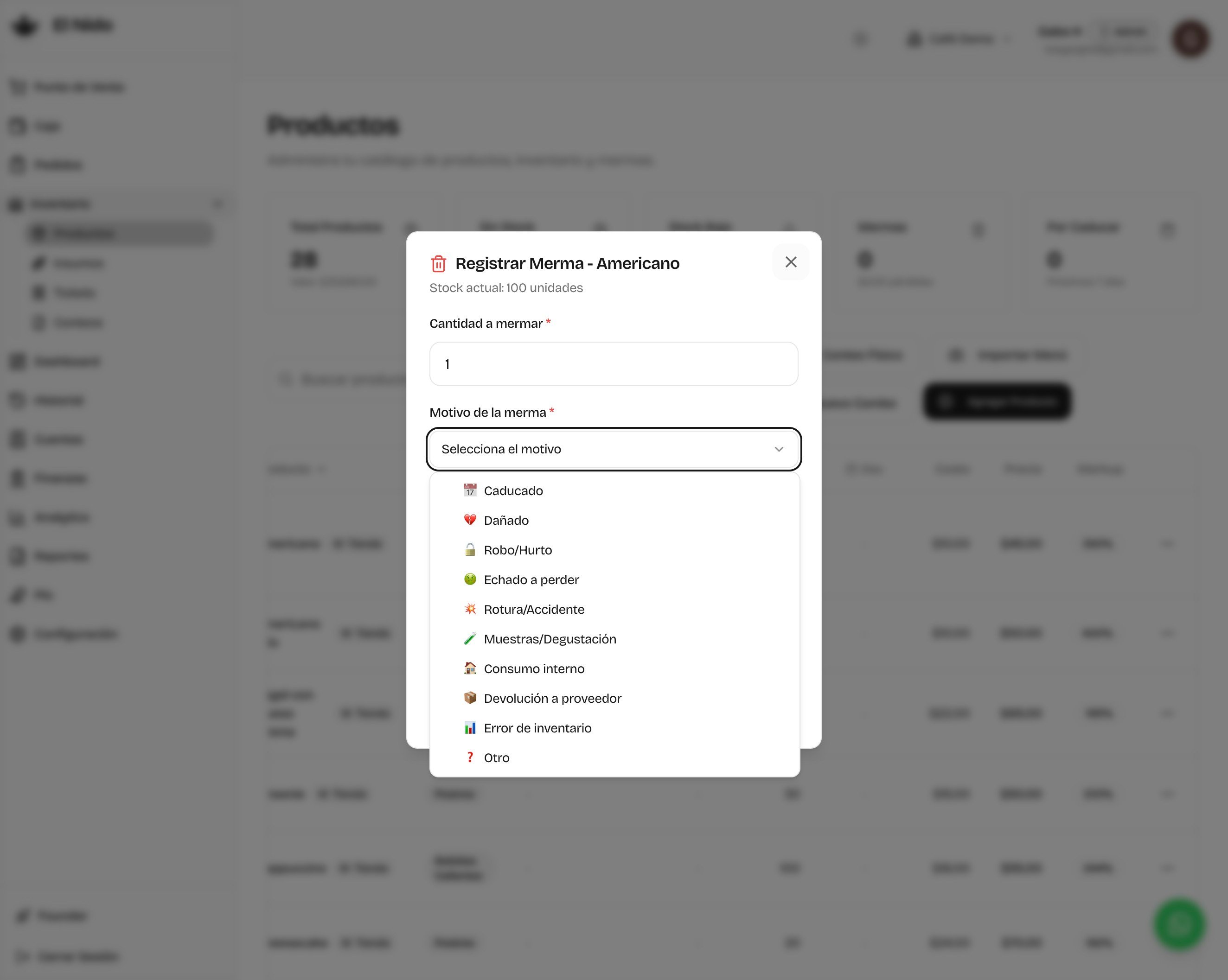The height and width of the screenshot is (980, 1228).
Task: Click the explosion icon for Rotura/Accidente
Action: click(x=470, y=608)
